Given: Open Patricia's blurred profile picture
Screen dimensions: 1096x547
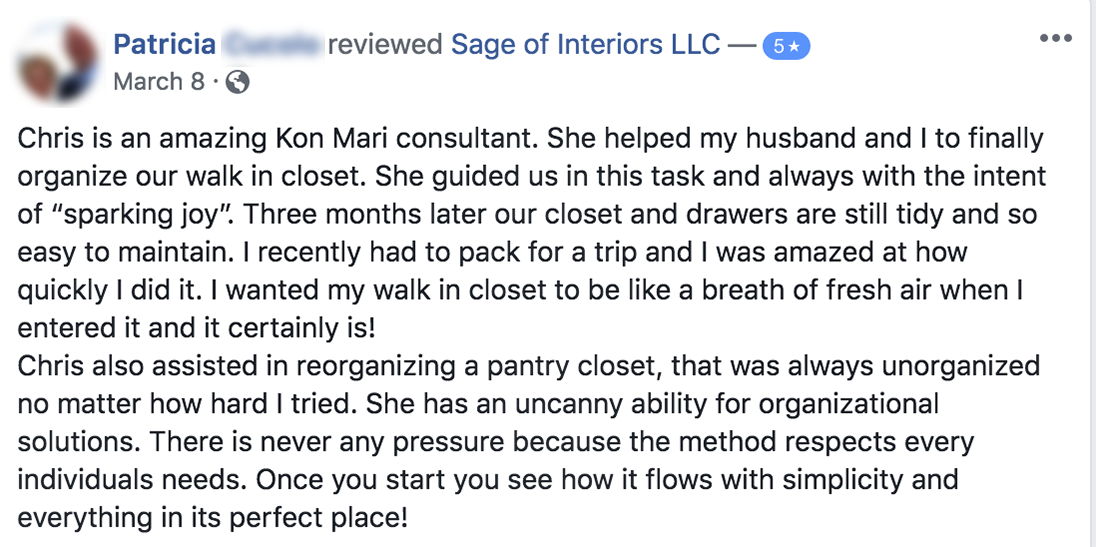Looking at the screenshot, I should 57,61.
